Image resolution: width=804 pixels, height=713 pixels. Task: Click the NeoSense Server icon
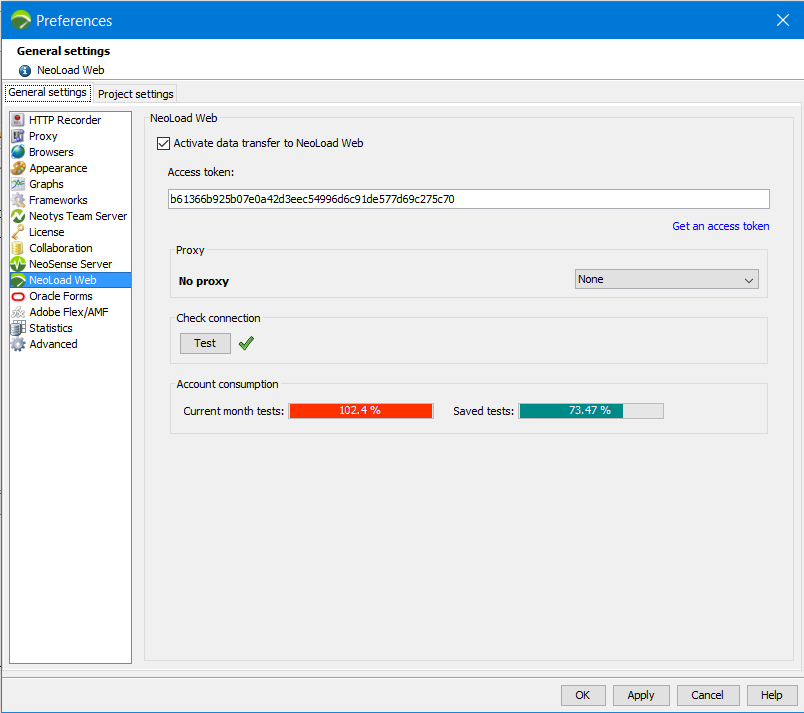(18, 264)
